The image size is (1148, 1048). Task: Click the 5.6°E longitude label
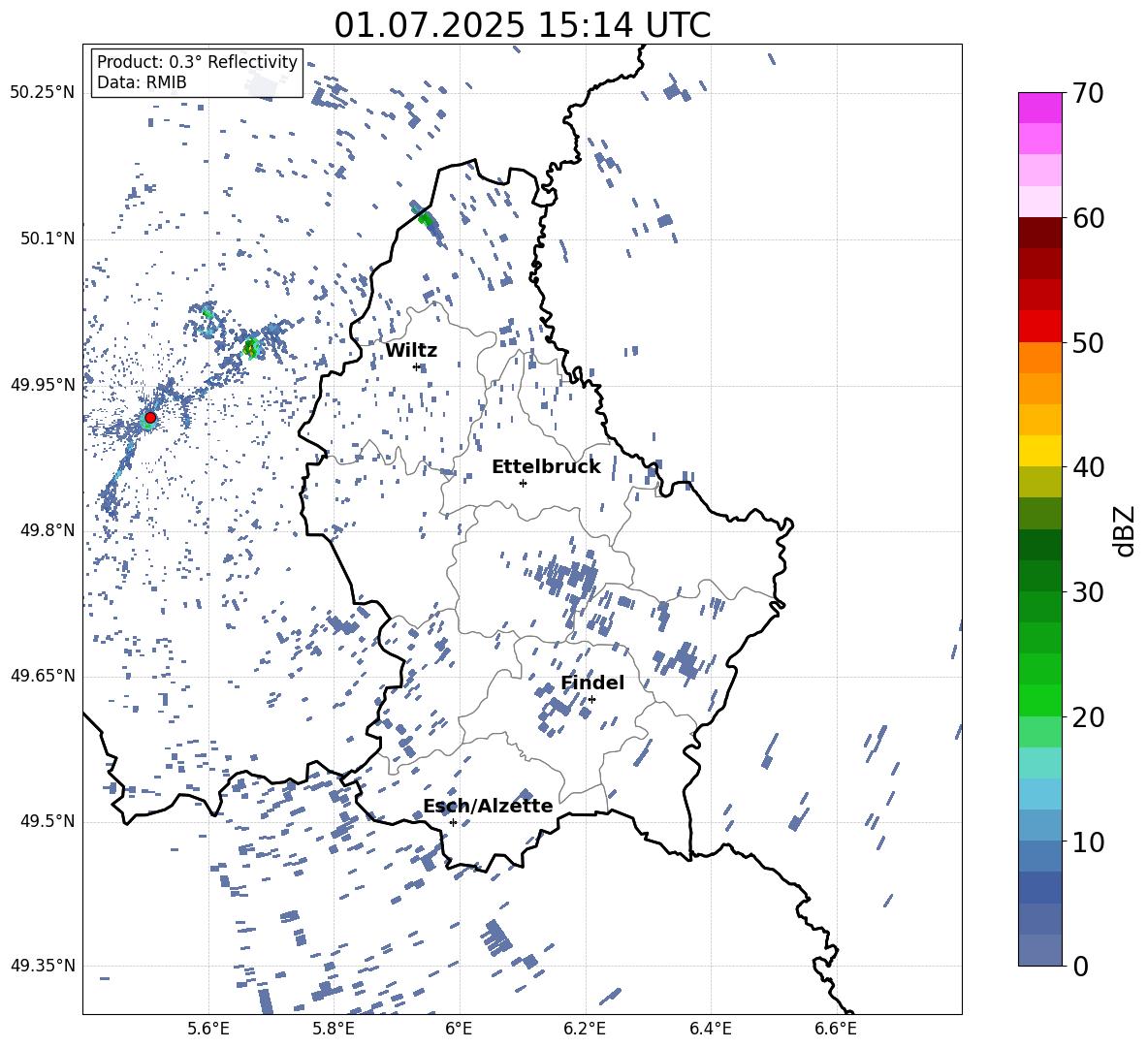coord(207,1029)
